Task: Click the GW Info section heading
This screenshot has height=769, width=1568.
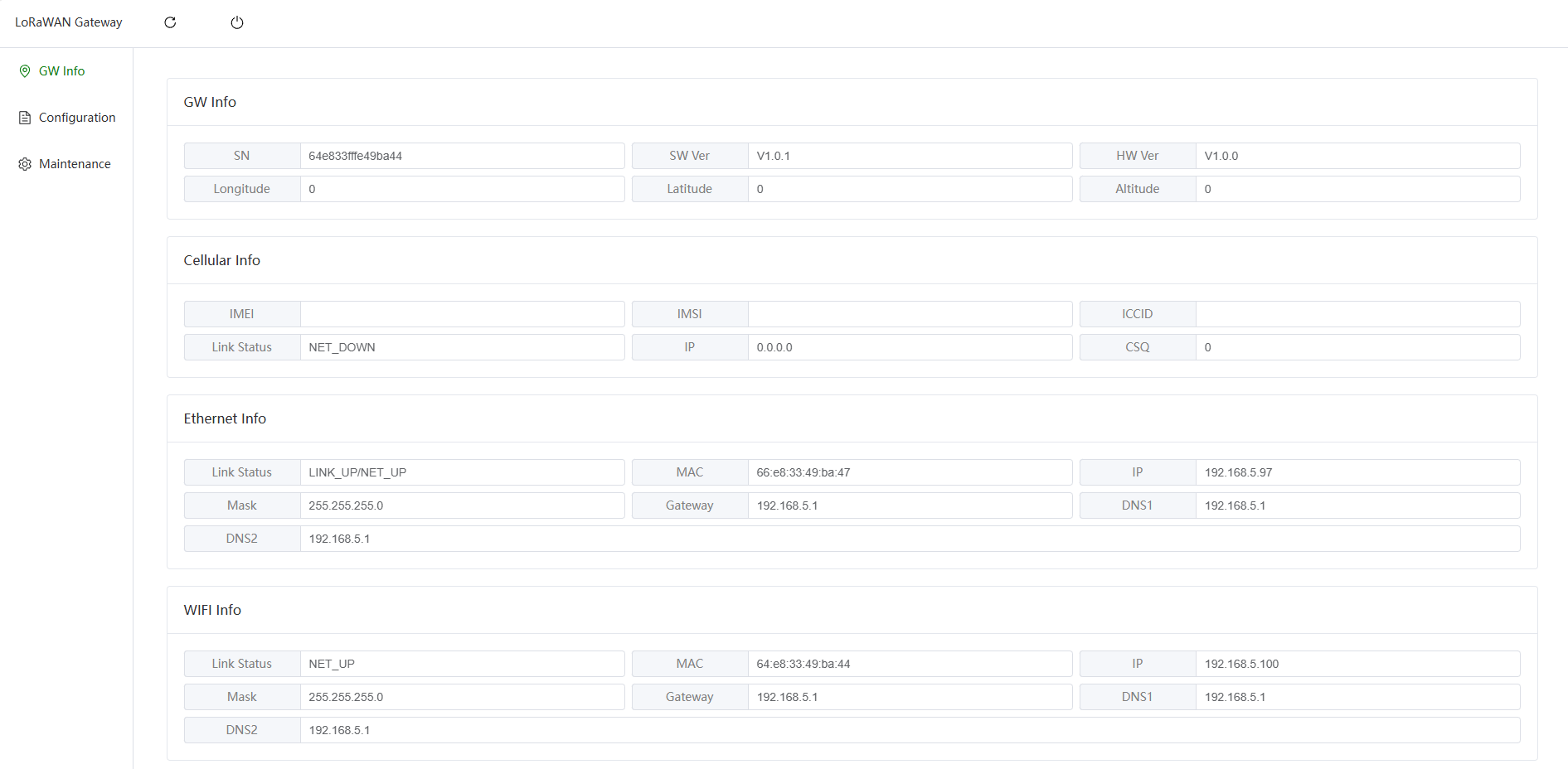Action: [x=210, y=102]
